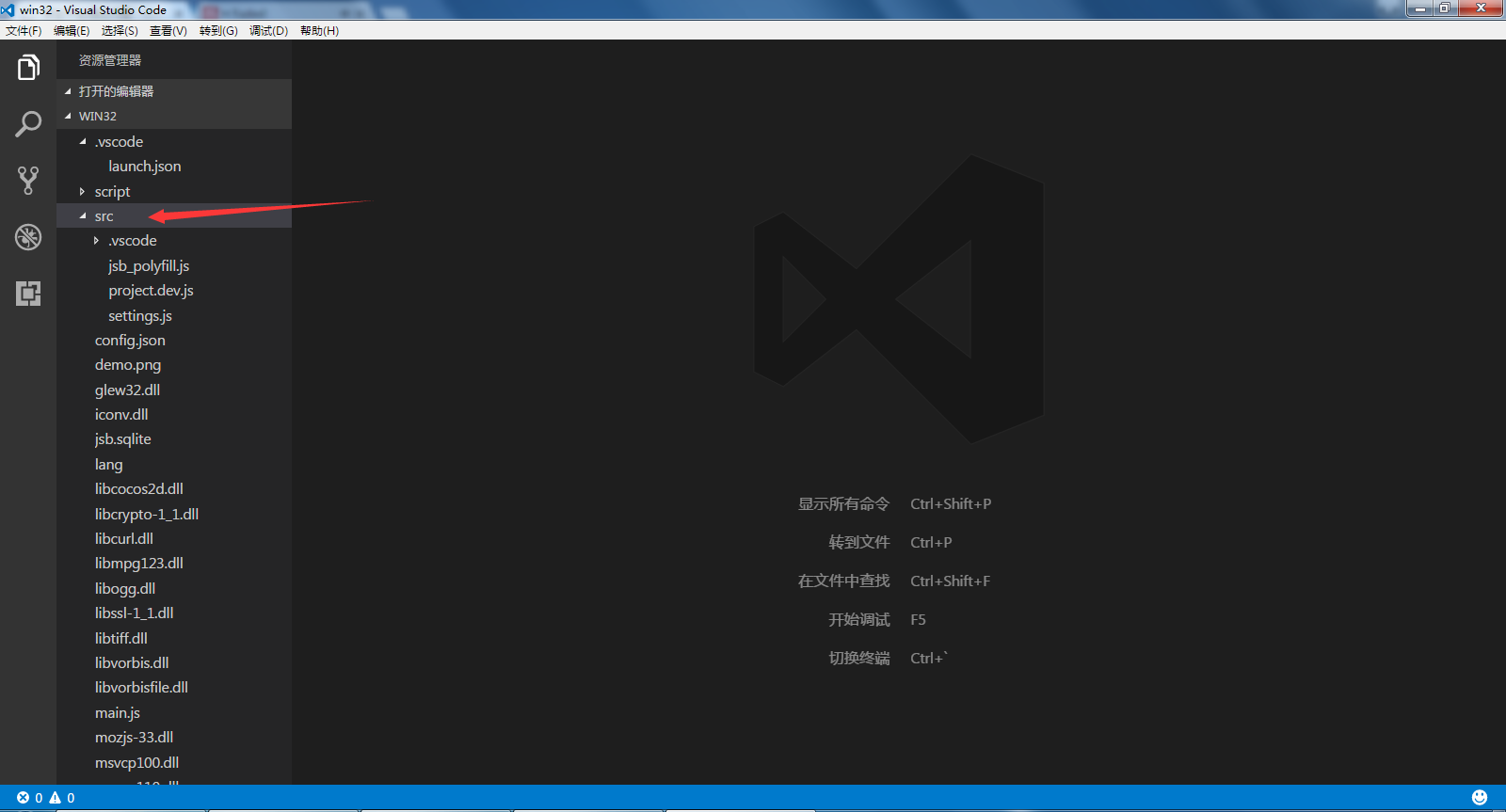
Task: Open the 文件(F) menu
Action: click(x=24, y=31)
